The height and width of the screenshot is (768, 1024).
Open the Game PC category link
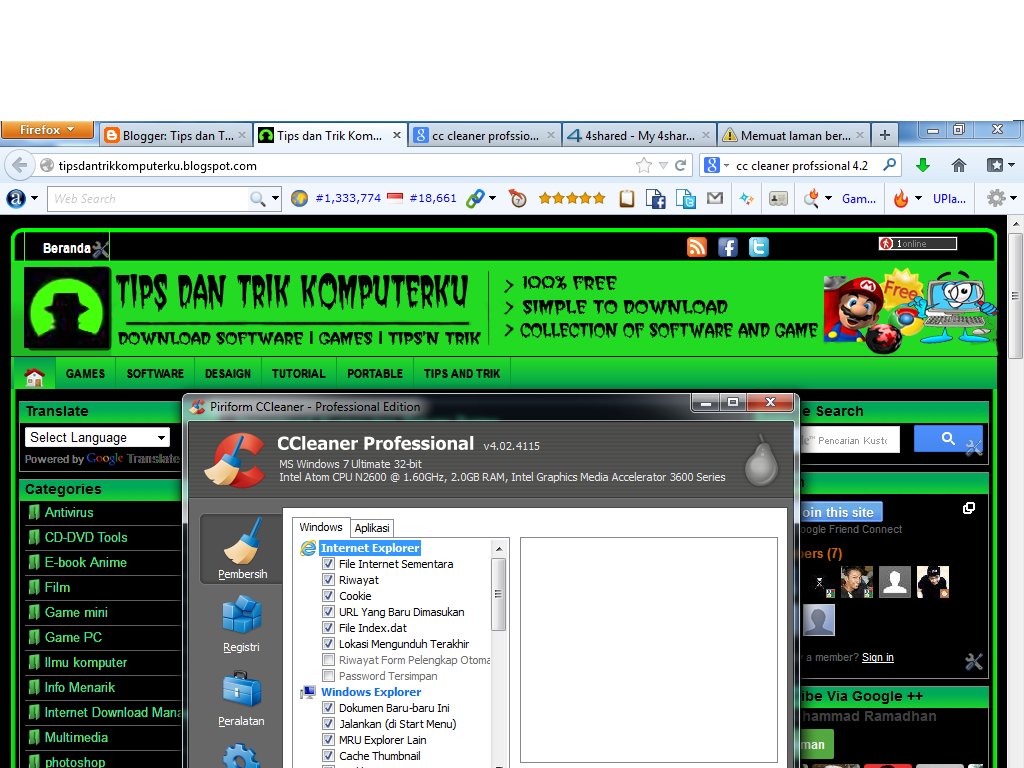click(x=73, y=637)
